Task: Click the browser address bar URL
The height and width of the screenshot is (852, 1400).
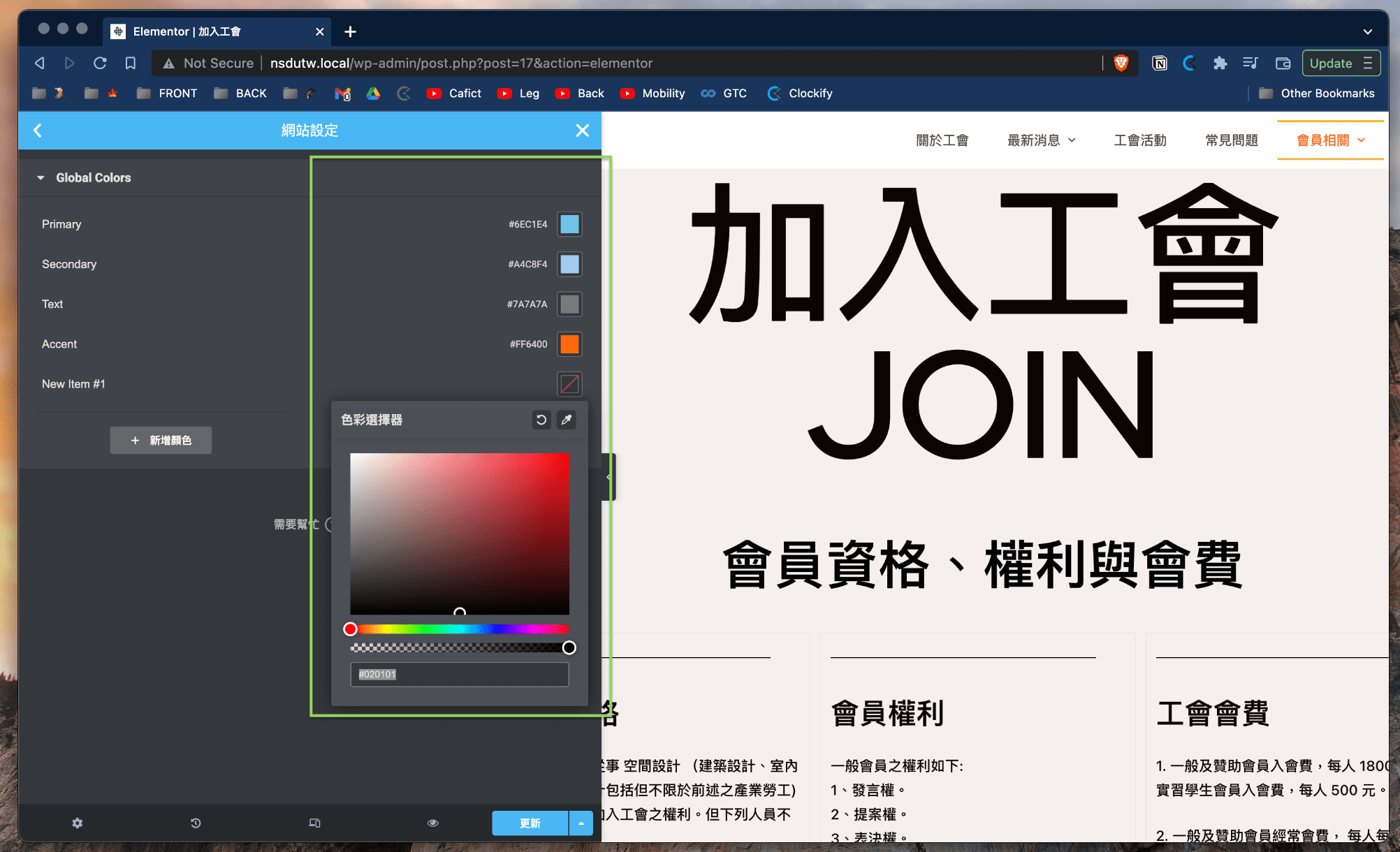Action: (461, 63)
